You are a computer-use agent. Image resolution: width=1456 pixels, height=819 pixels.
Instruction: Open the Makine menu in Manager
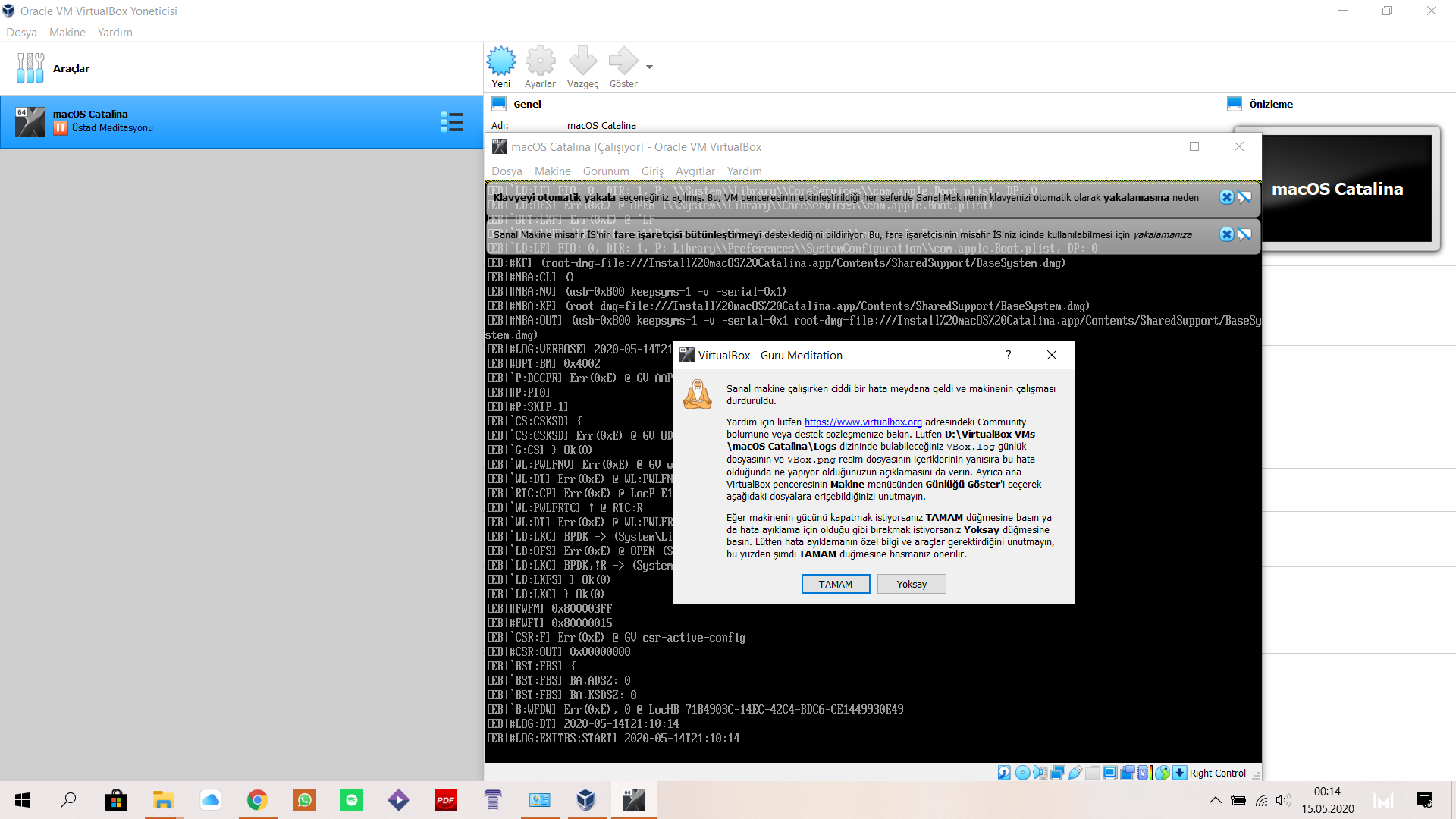coord(67,33)
